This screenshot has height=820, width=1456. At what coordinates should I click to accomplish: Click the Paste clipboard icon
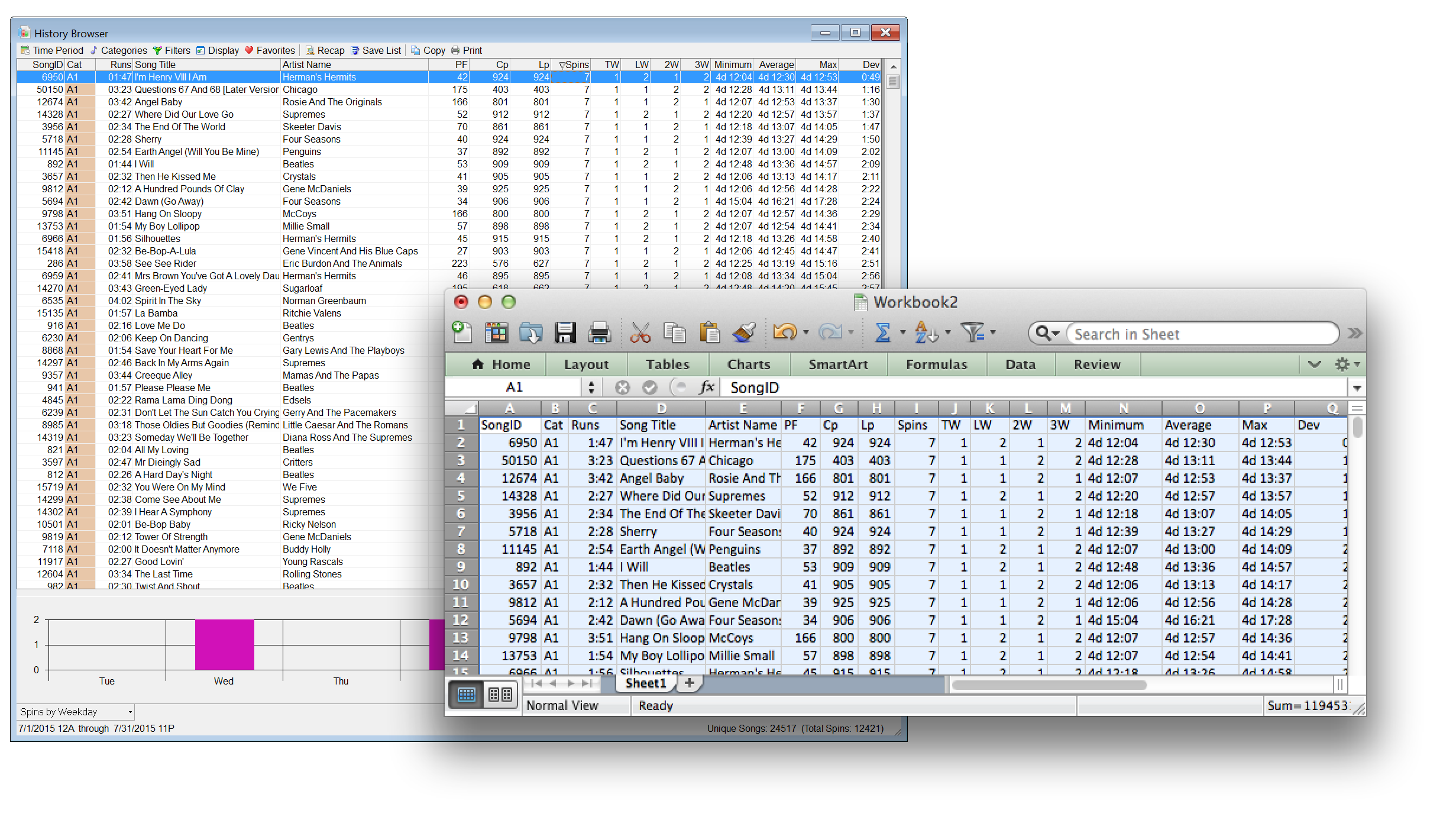coord(709,333)
